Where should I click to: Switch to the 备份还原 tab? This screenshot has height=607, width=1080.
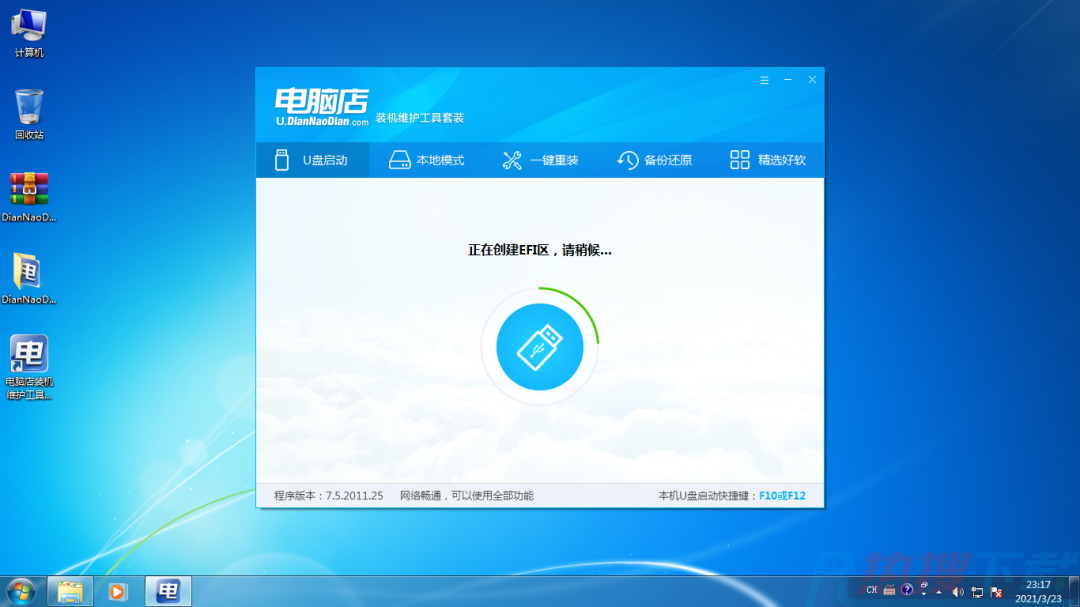[x=654, y=160]
